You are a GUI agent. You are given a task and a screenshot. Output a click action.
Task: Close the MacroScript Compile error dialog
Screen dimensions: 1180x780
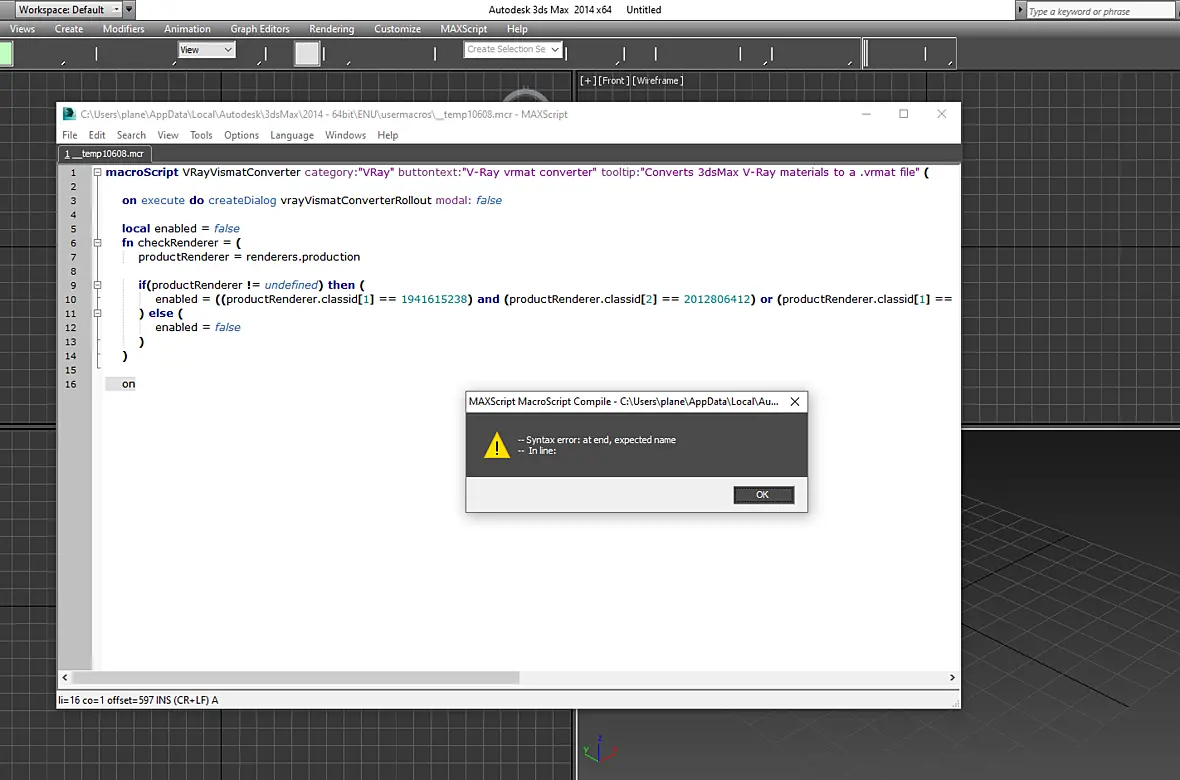coord(795,402)
